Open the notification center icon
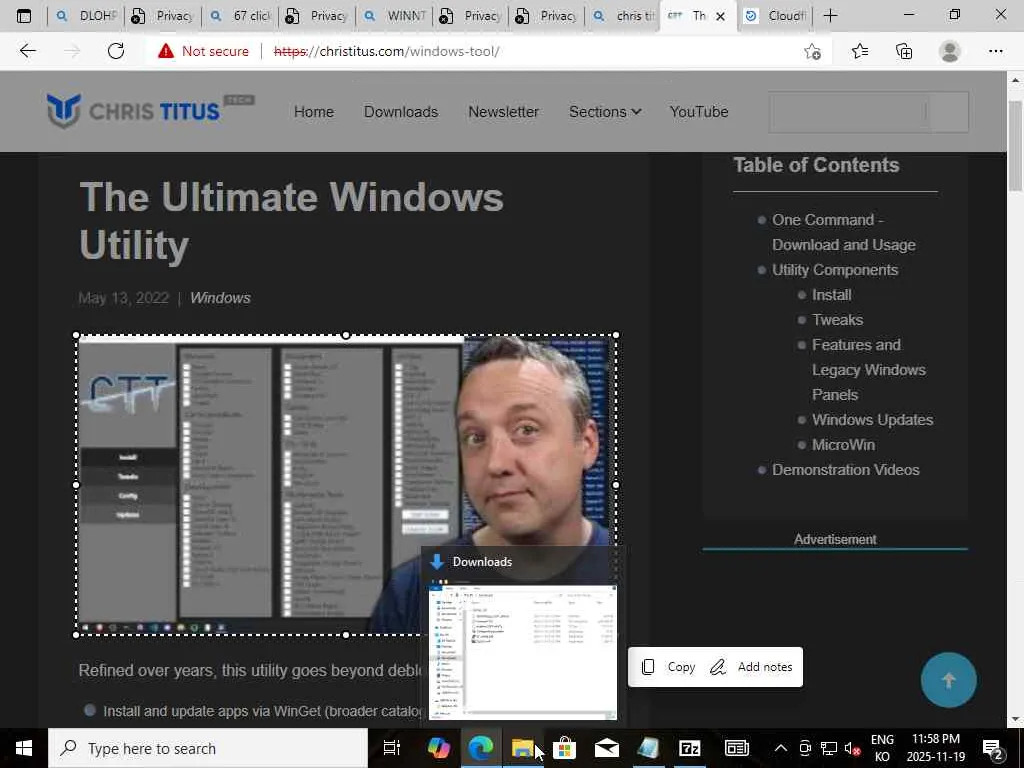 pyautogui.click(x=993, y=749)
